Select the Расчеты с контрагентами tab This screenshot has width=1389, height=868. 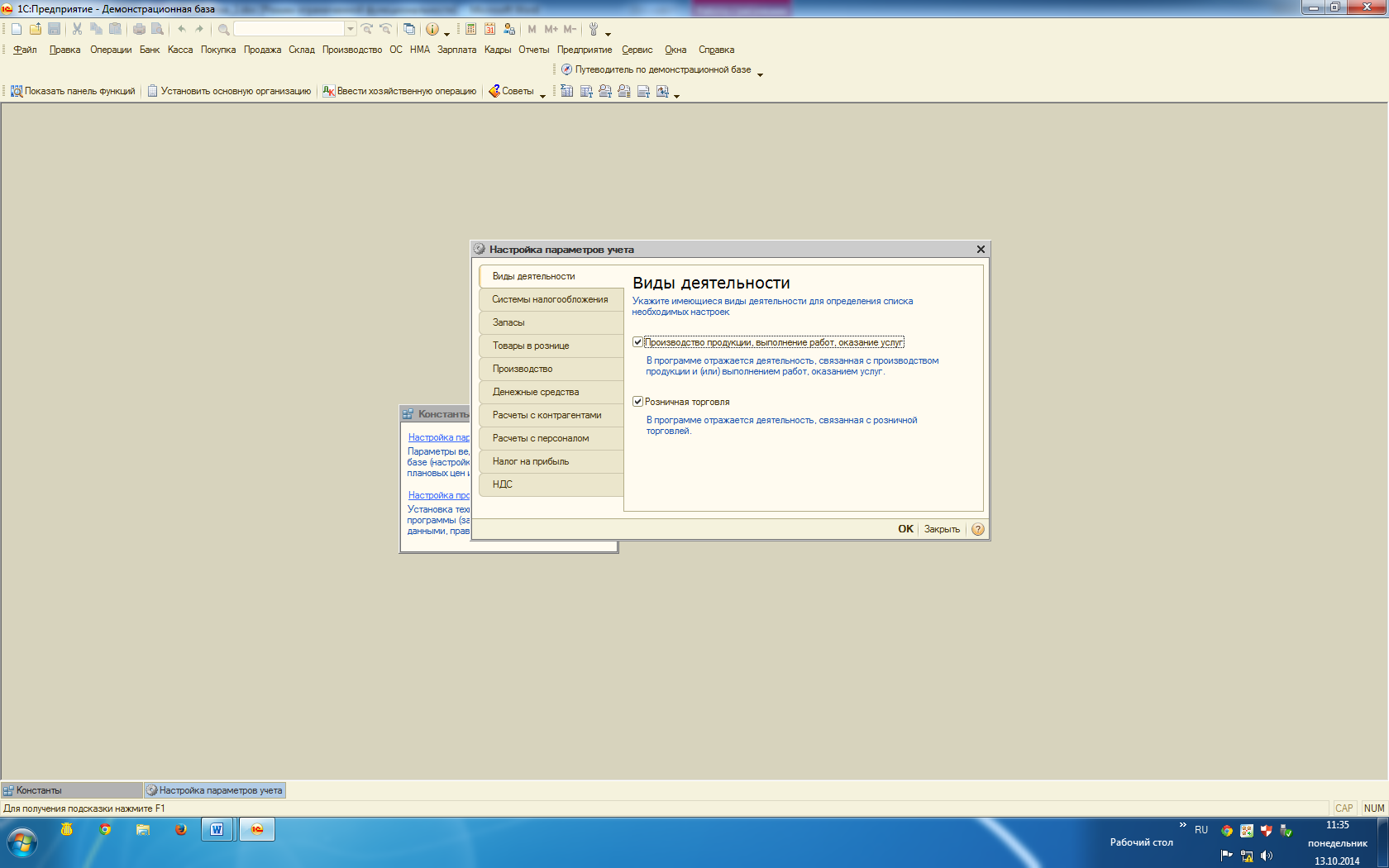pos(551,415)
